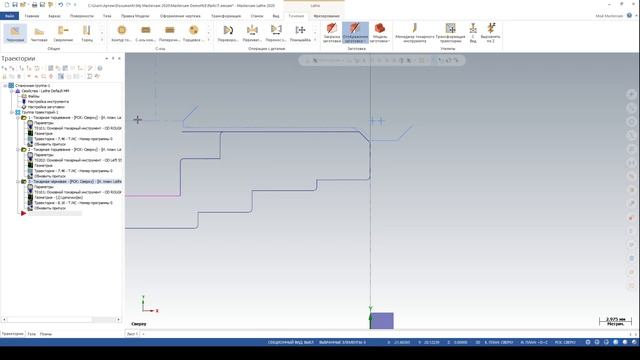Click К.ПЛАН: СВЕРХУ in the status bar

coord(499,342)
